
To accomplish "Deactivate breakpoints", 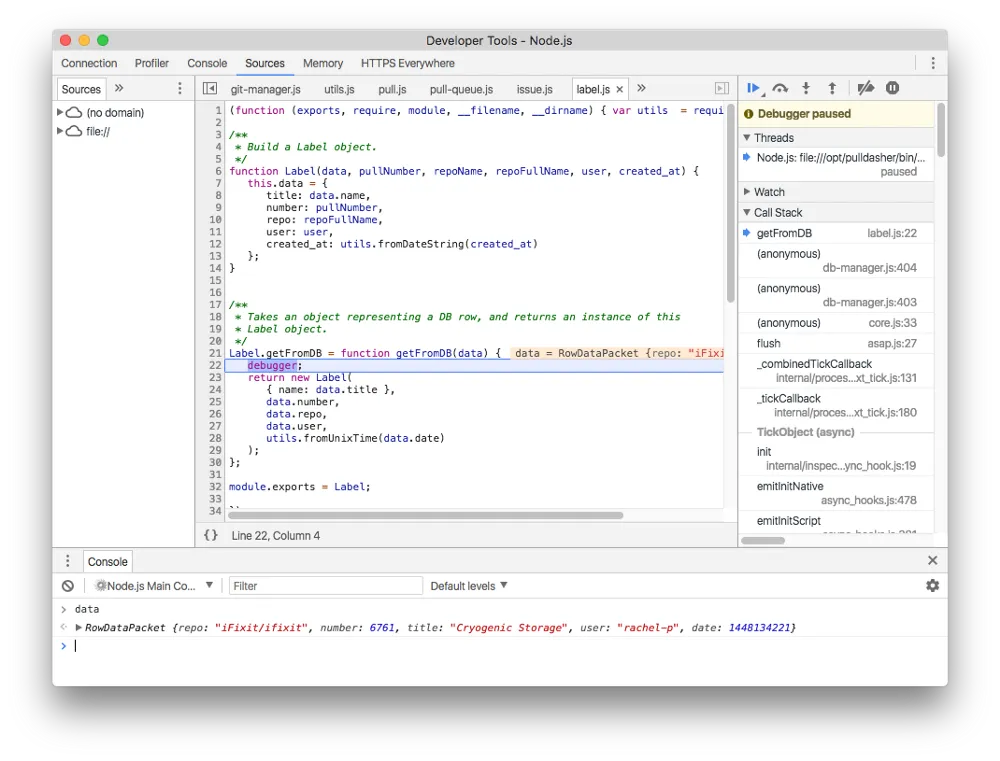I will tap(865, 88).
